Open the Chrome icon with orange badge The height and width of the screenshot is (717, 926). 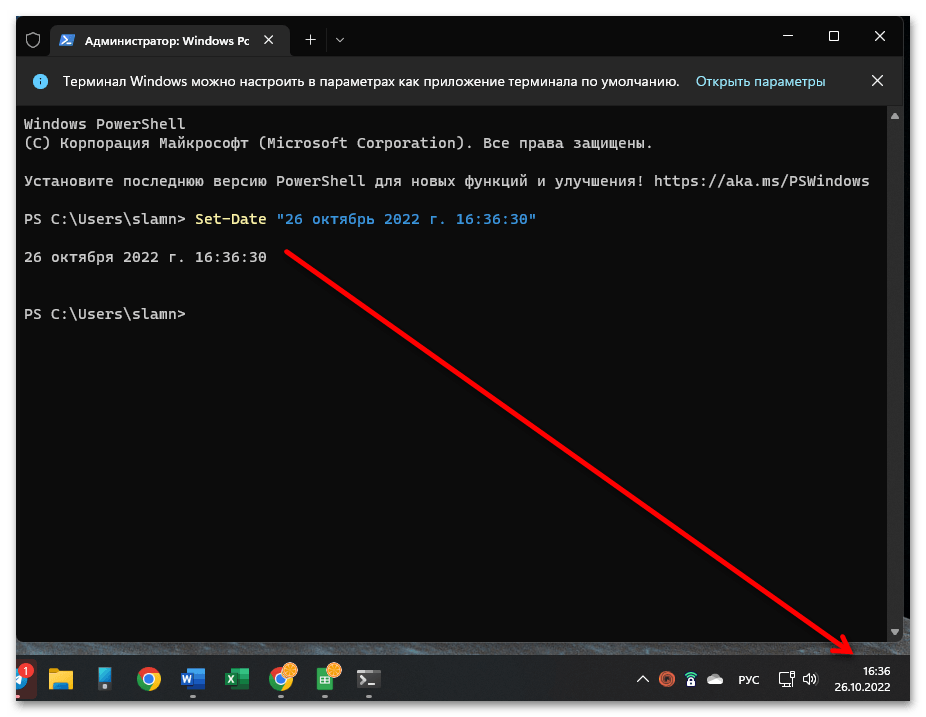pyautogui.click(x=282, y=678)
